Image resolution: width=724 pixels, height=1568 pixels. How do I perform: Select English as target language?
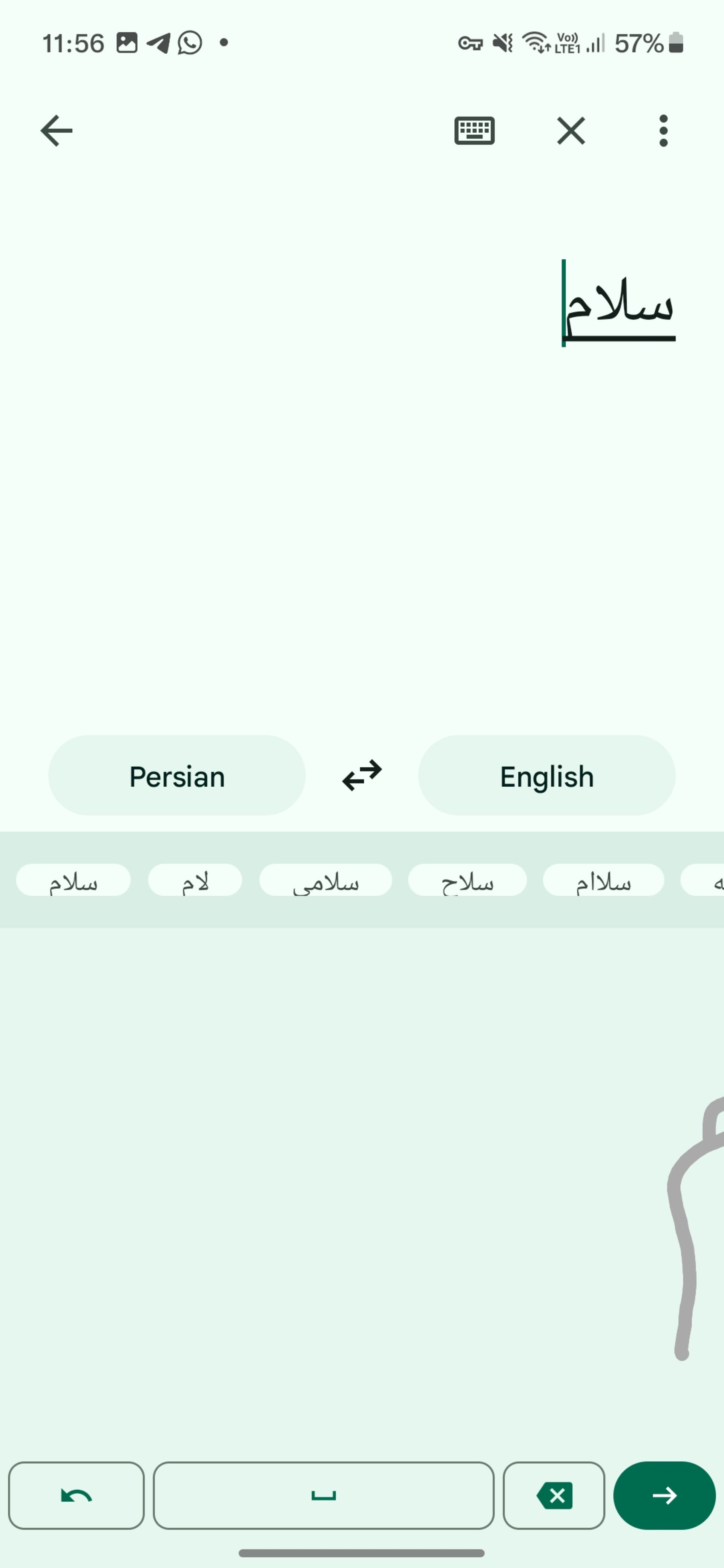pos(547,775)
